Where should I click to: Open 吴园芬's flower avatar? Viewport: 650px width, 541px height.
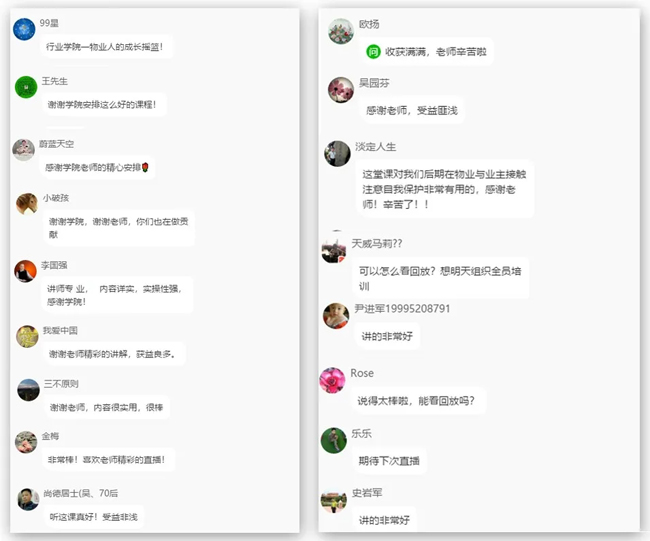(341, 90)
